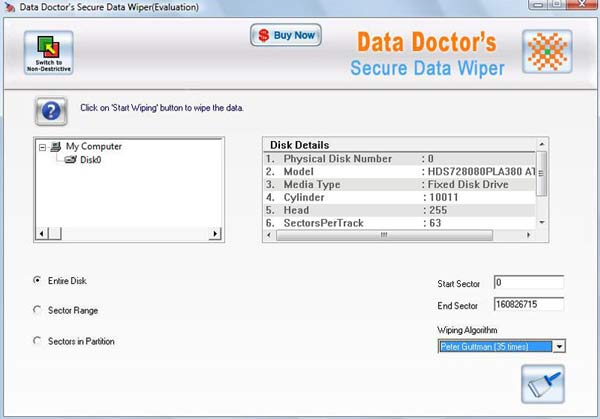600x419 pixels.
Task: Click the Cylinder row
Action: (x=399, y=197)
